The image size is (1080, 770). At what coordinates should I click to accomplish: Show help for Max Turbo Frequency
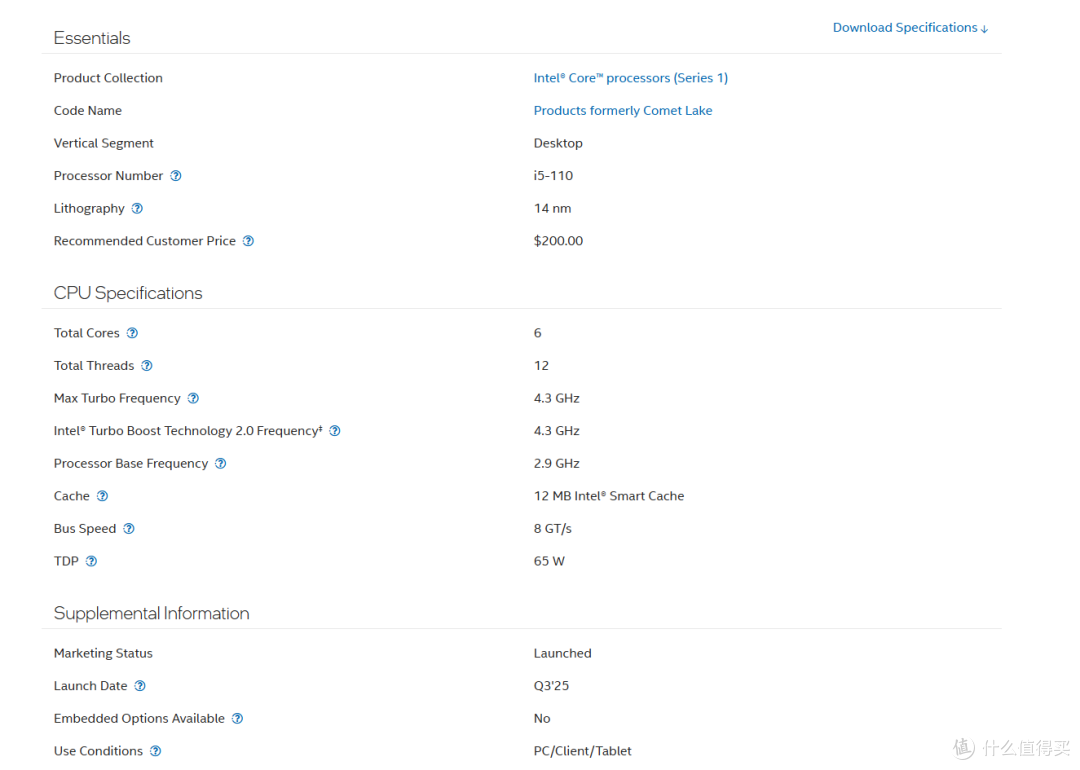coord(193,398)
